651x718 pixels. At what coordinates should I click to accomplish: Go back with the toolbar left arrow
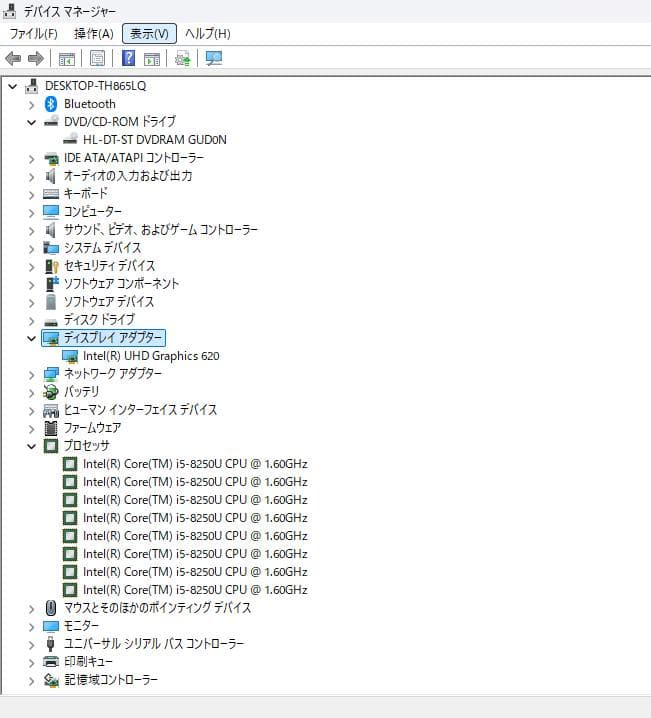tap(13, 58)
